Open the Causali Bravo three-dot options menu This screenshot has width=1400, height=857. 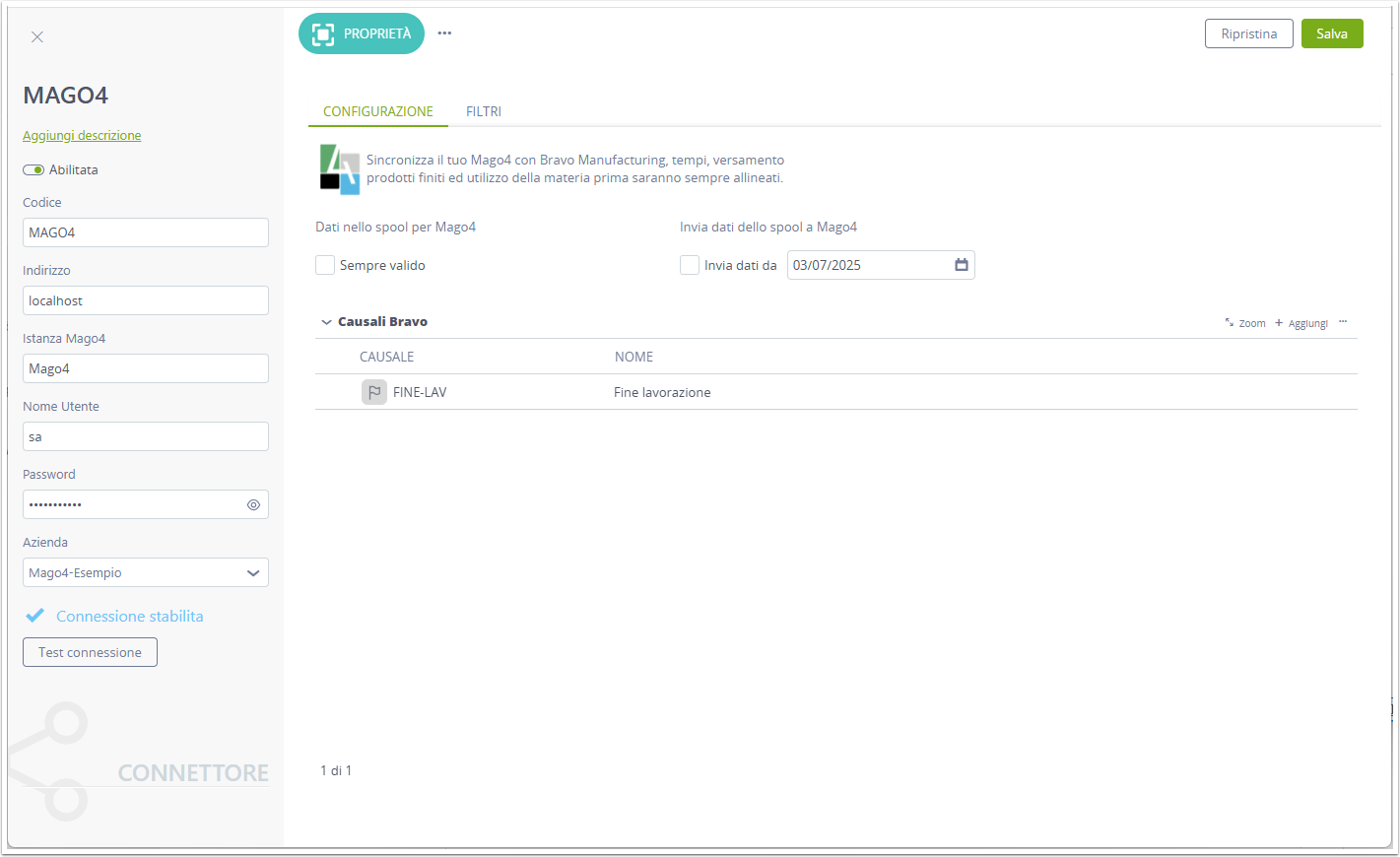pyautogui.click(x=1343, y=322)
